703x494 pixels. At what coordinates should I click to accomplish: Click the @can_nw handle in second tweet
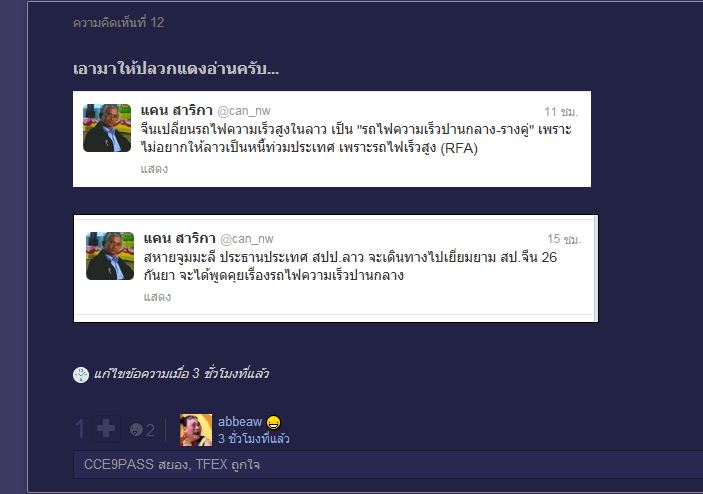(x=247, y=239)
